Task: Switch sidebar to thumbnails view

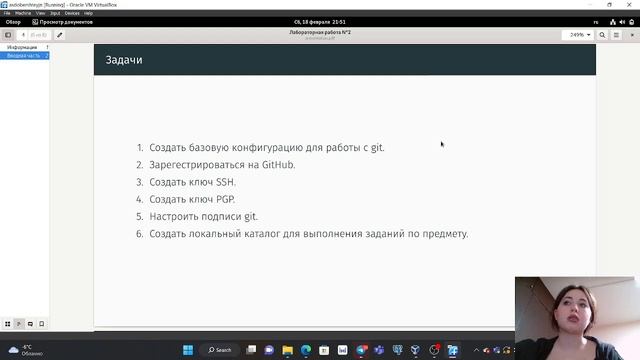Action: [x=7, y=324]
